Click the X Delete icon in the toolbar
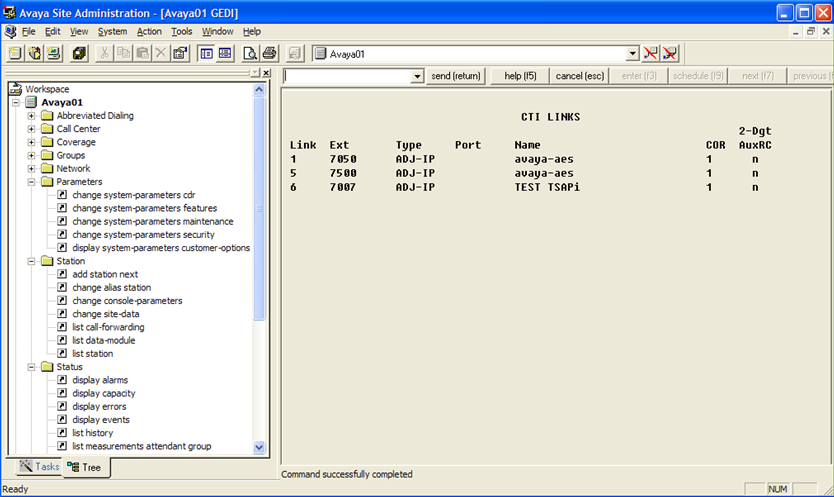 click(x=161, y=53)
